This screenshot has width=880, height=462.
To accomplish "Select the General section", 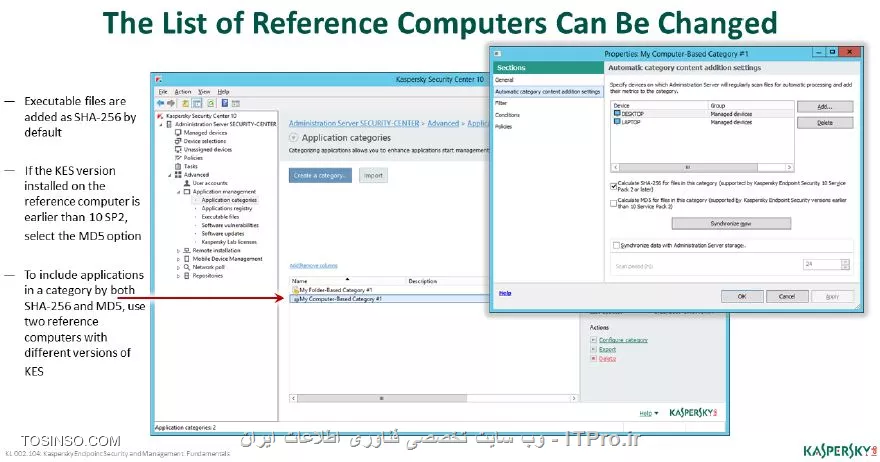I will tap(548, 80).
